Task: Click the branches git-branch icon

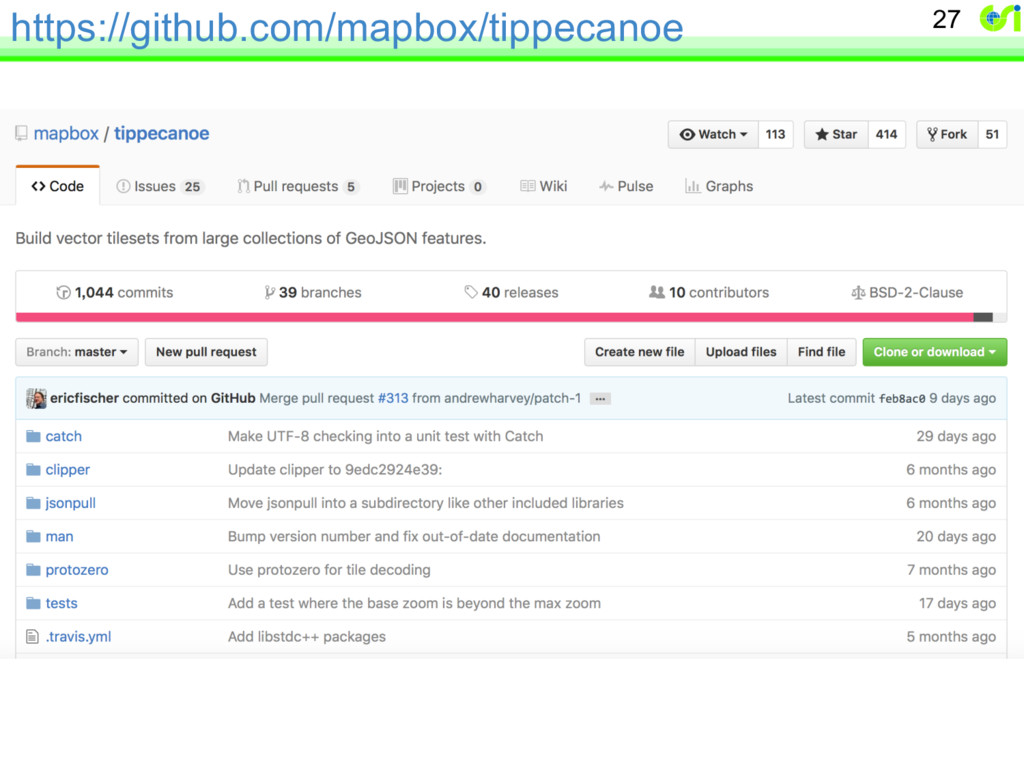Action: tap(269, 293)
